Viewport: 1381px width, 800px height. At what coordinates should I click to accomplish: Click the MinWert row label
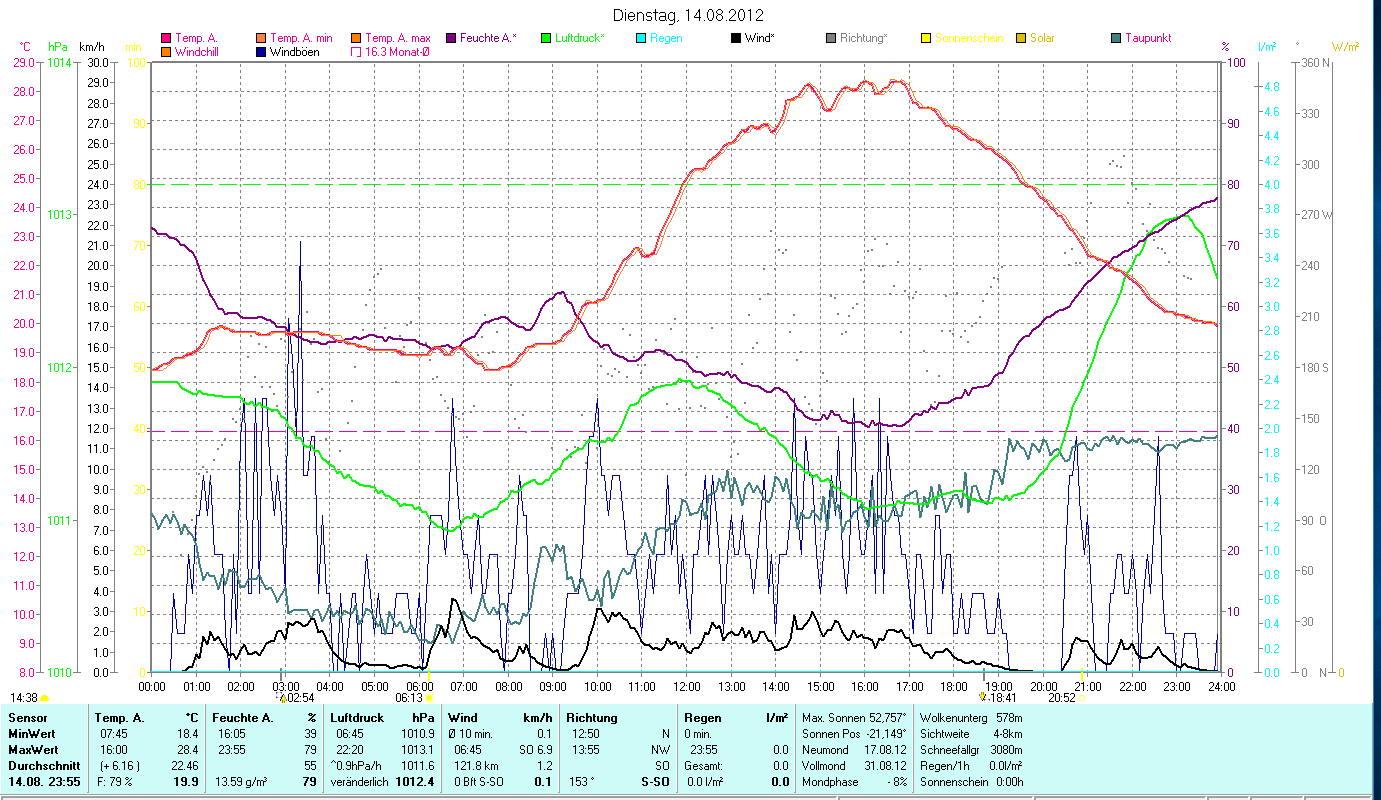coord(31,734)
